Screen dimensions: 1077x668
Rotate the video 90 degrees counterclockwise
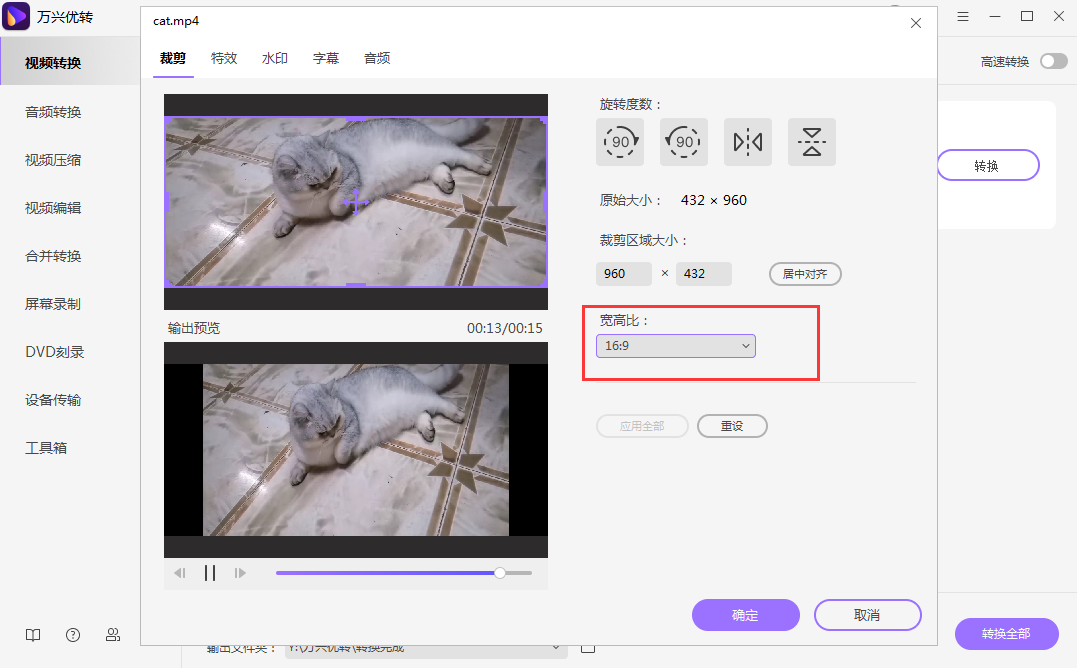(x=684, y=142)
